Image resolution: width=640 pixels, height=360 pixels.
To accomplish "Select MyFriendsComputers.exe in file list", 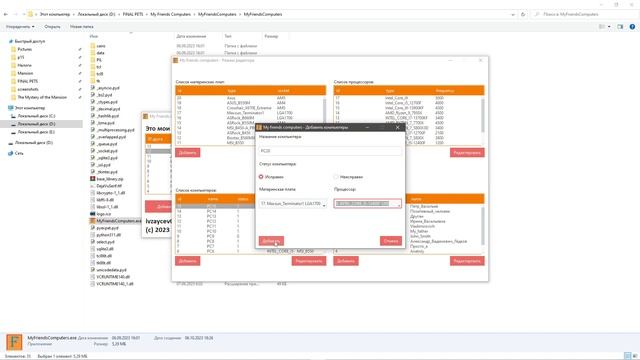I will pyautogui.click(x=118, y=221).
